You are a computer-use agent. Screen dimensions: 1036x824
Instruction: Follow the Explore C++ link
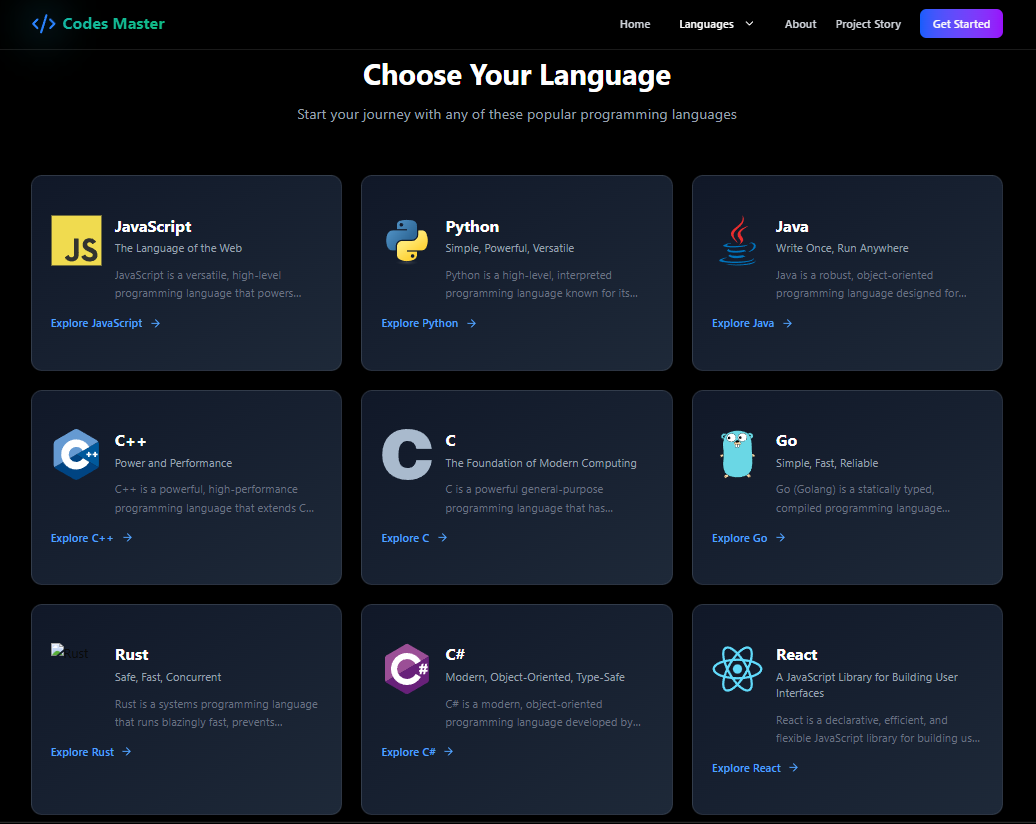click(82, 538)
